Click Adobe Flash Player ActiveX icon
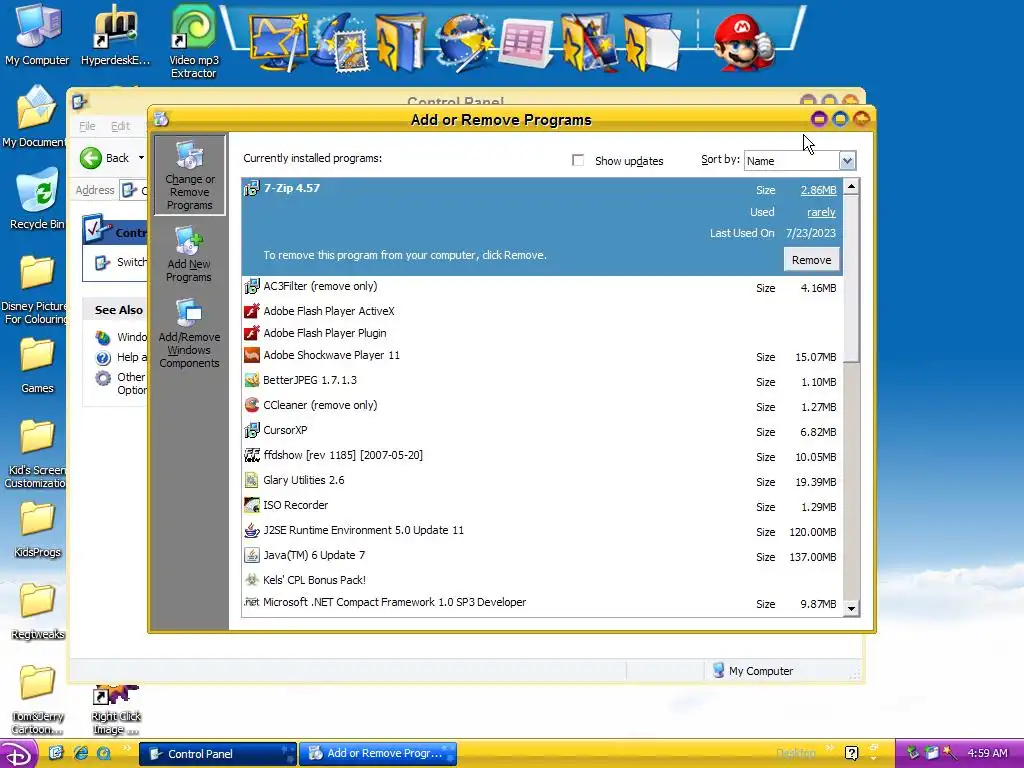This screenshot has height=768, width=1024. 251,311
